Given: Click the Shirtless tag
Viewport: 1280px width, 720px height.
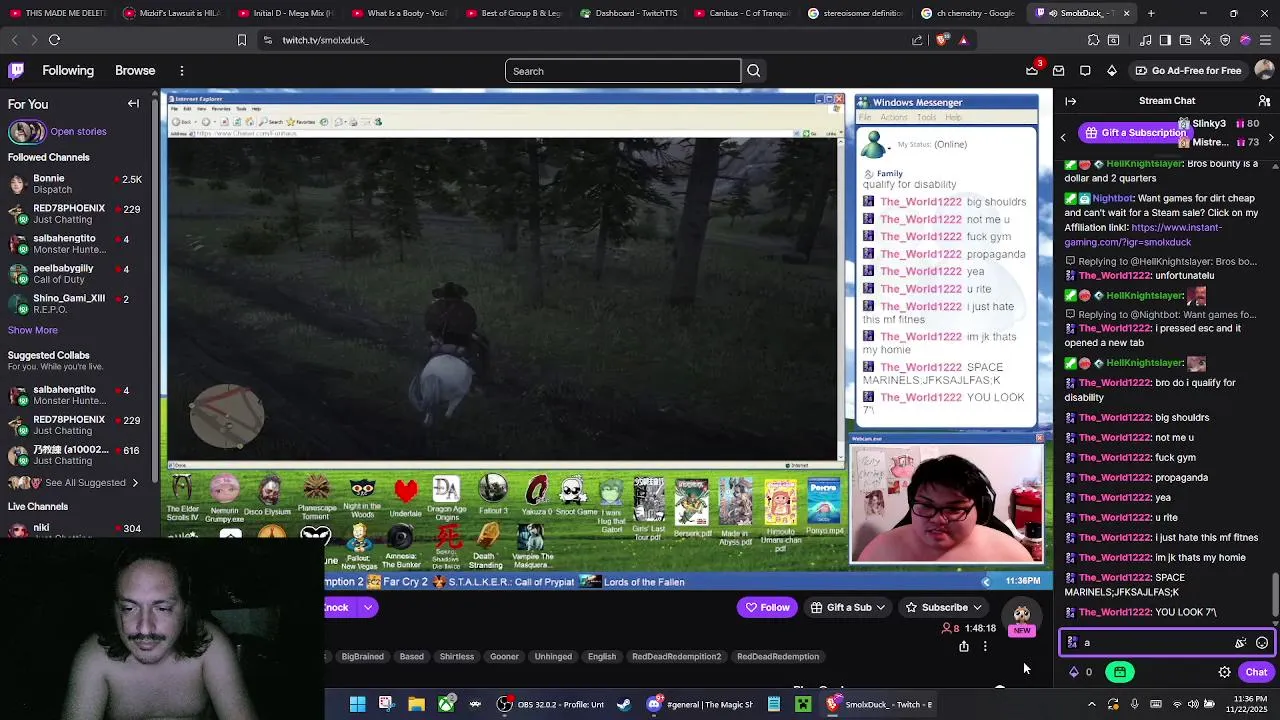Looking at the screenshot, I should (456, 657).
